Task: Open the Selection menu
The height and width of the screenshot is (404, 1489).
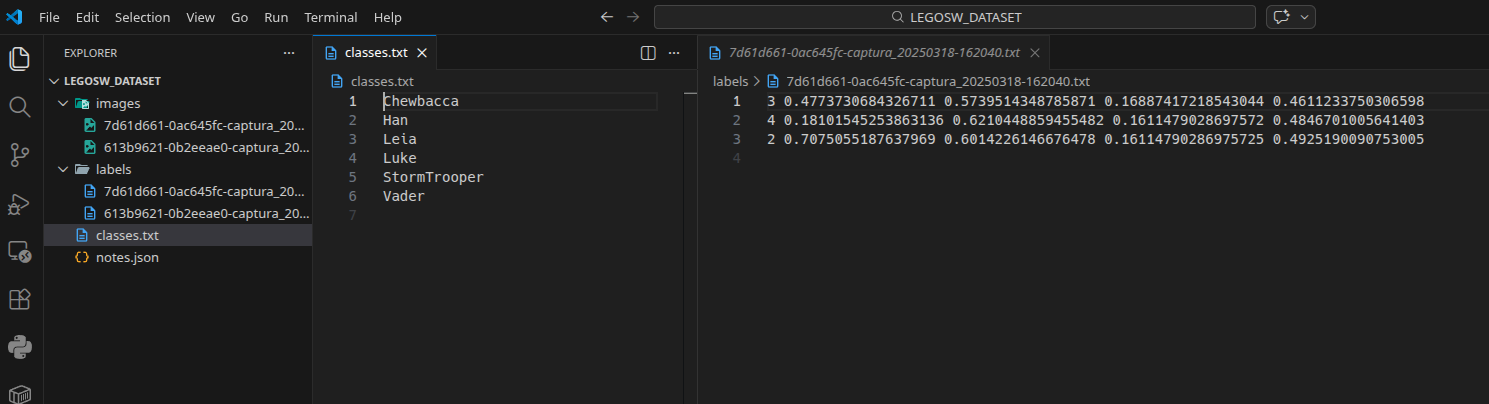Action: coord(142,17)
